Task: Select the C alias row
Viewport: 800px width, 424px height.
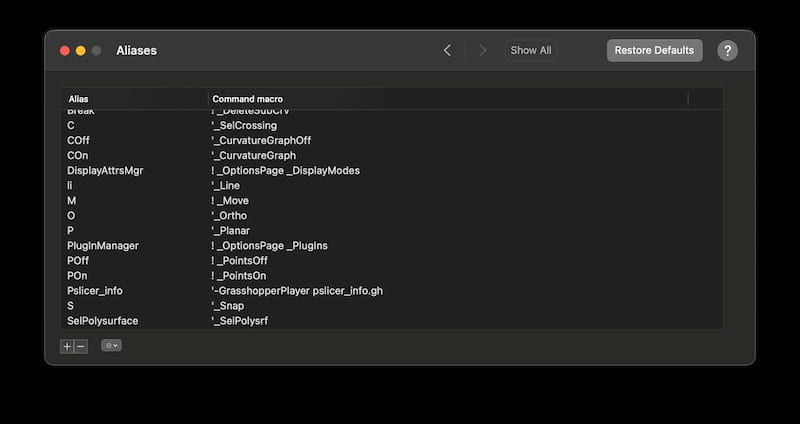Action: click(391, 126)
